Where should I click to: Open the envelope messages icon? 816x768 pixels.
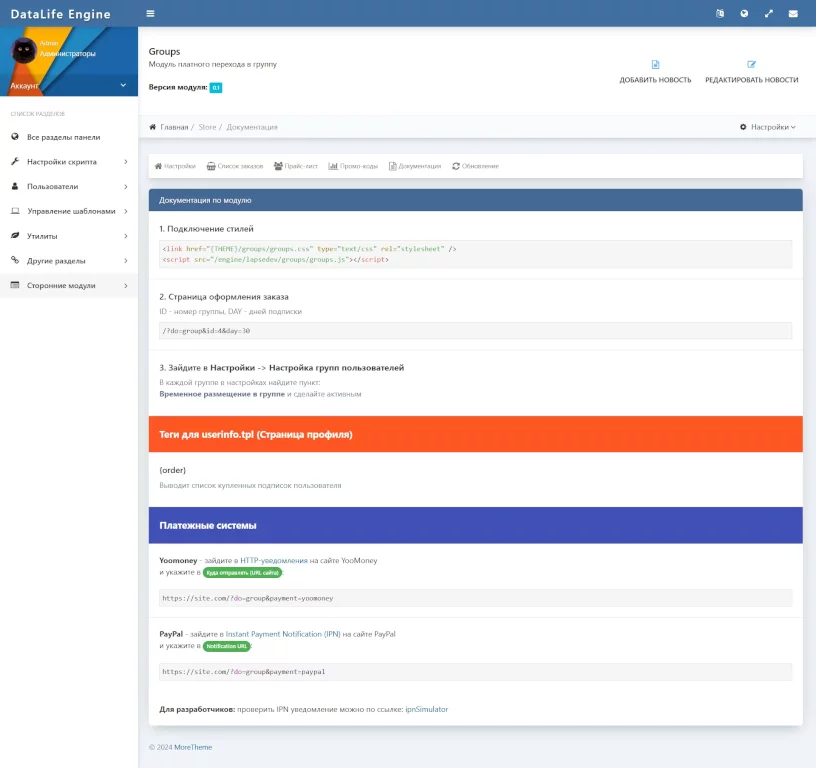[x=793, y=14]
